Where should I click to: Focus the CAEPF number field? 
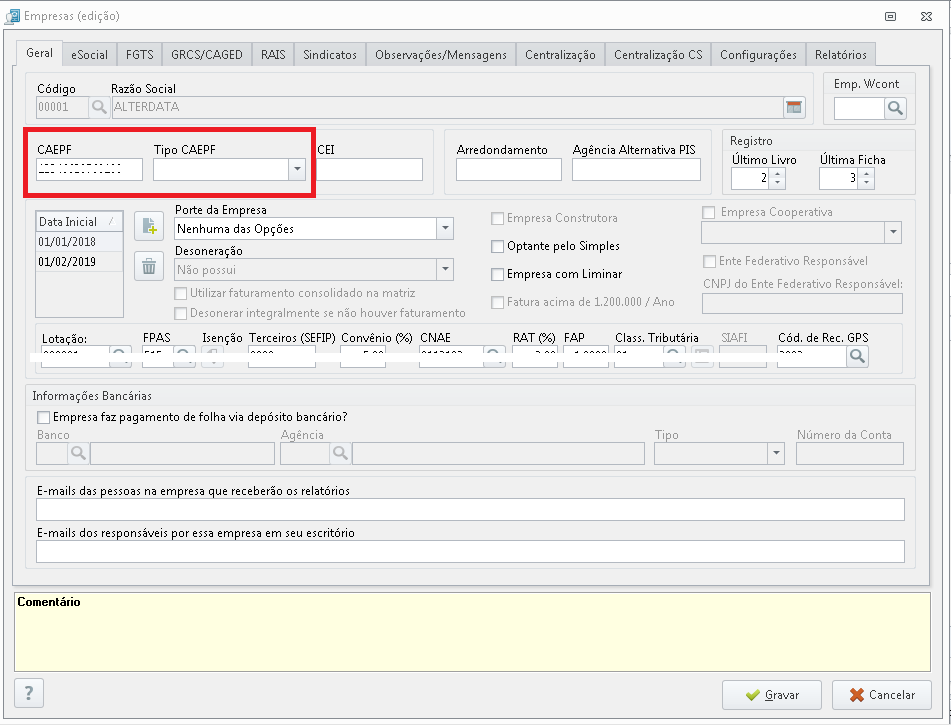click(x=89, y=169)
